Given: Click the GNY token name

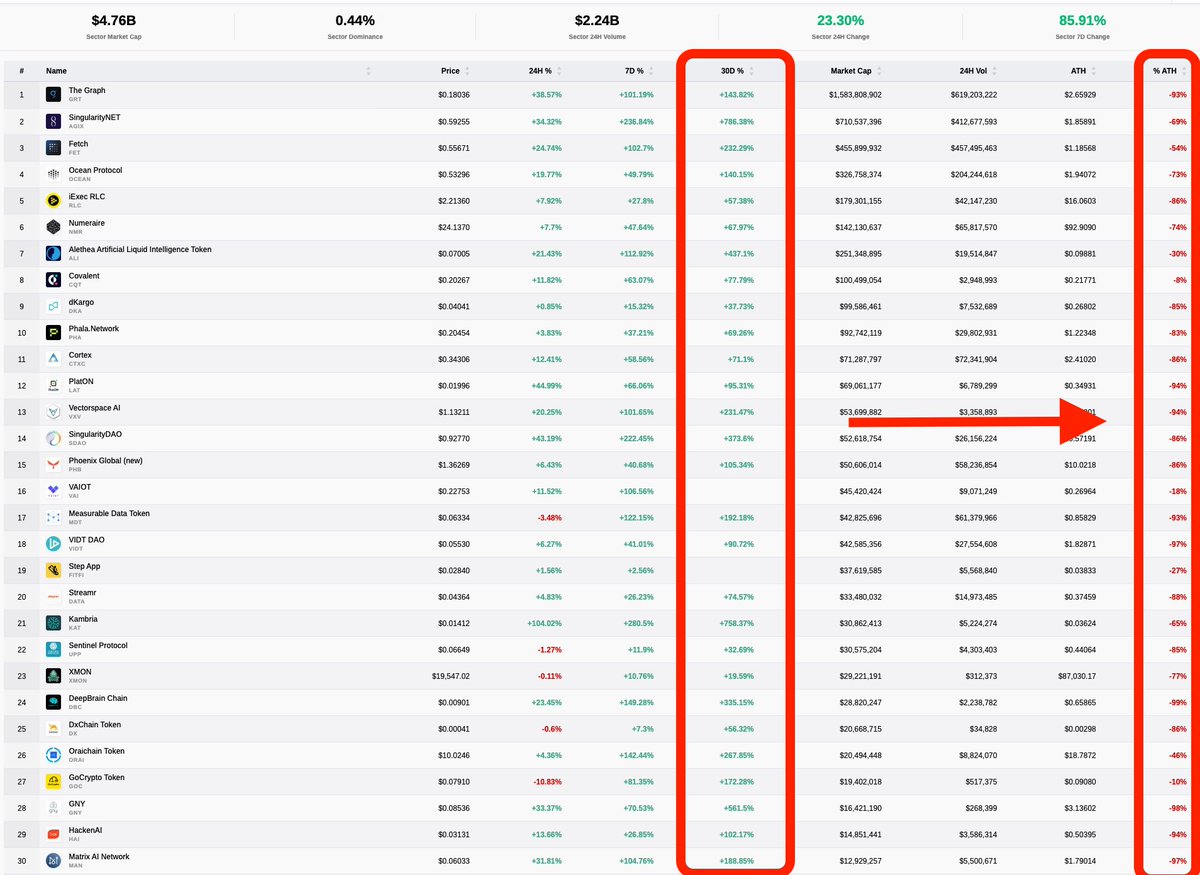Looking at the screenshot, I should 76,804.
